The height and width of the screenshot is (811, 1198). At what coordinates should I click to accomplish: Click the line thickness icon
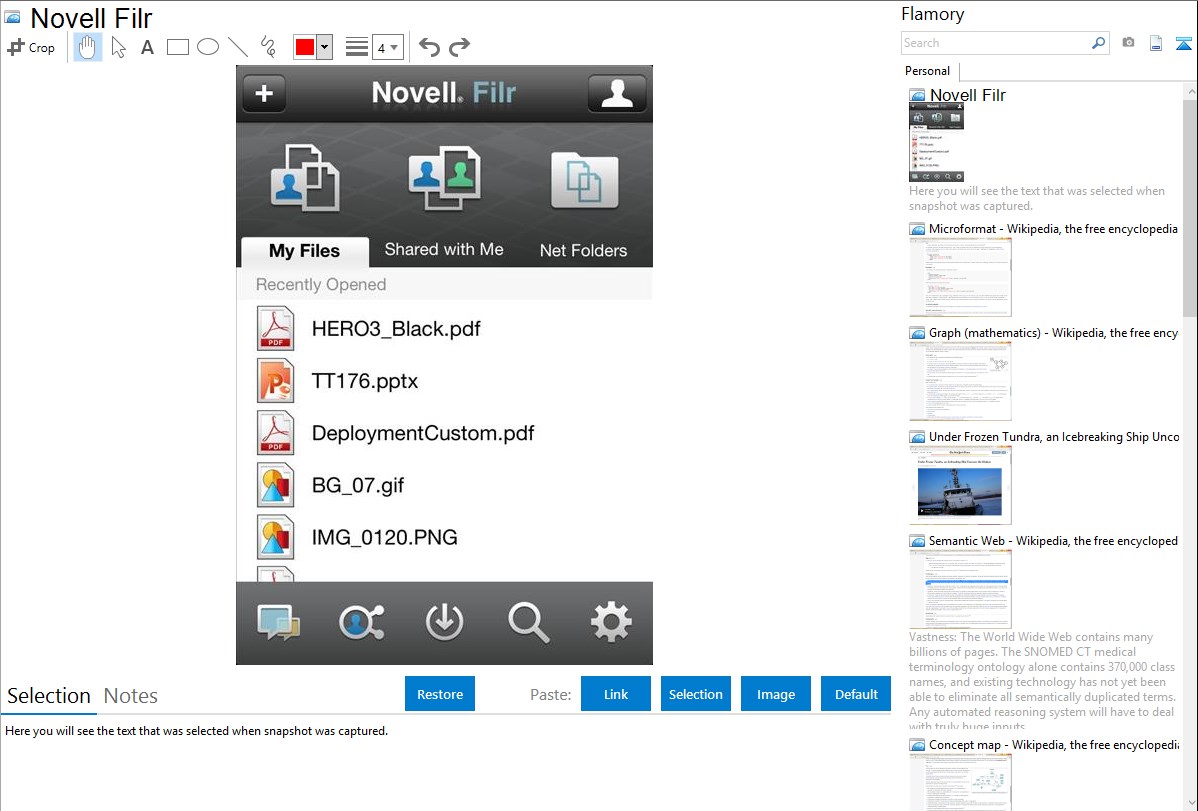click(357, 47)
